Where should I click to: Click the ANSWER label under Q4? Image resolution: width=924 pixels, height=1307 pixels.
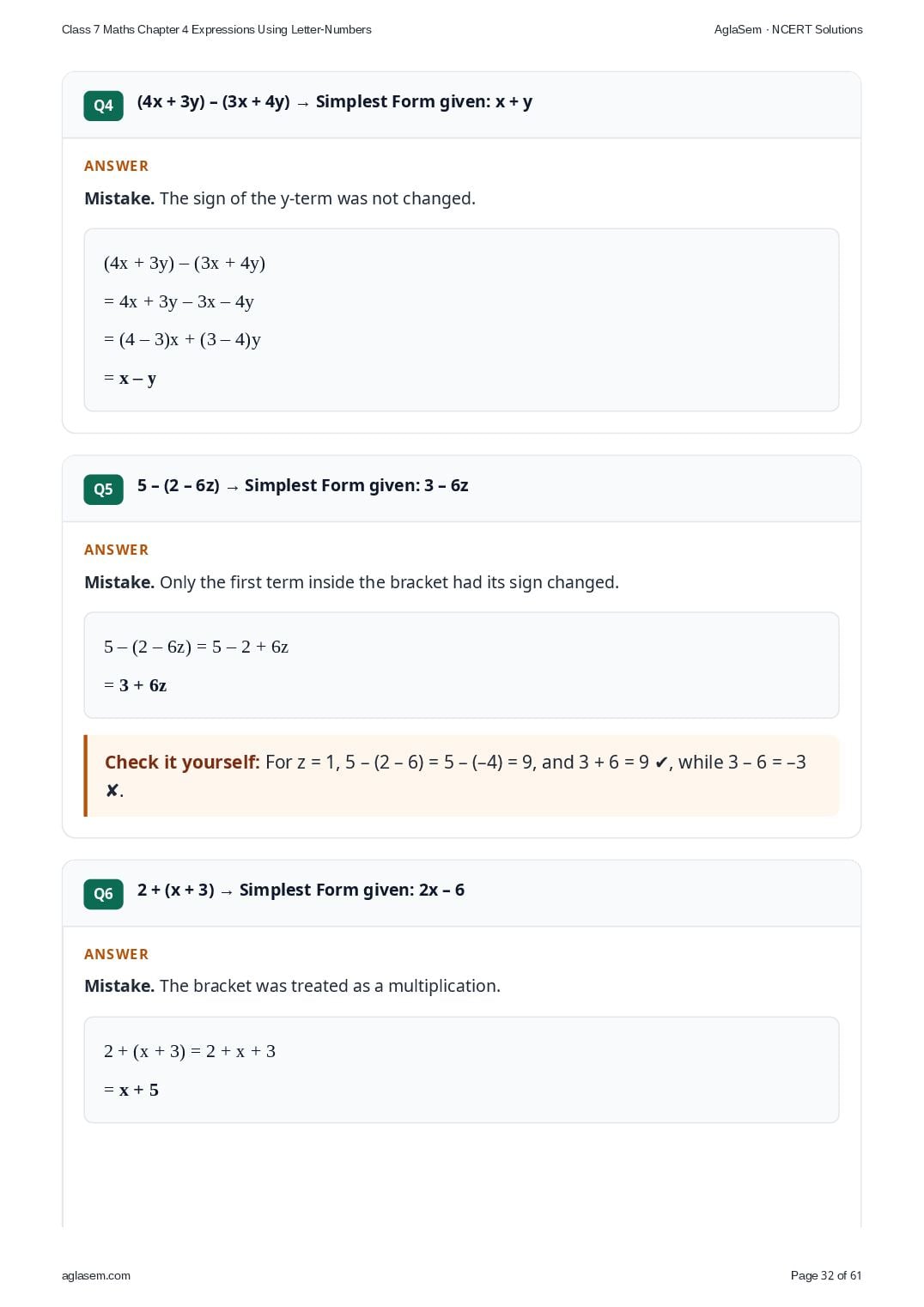116,166
